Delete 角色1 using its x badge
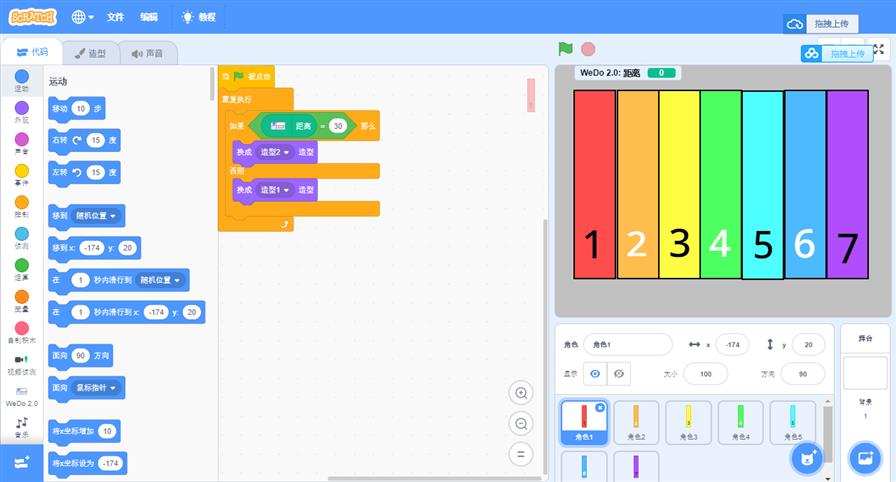Viewport: 896px width, 482px height. (599, 407)
